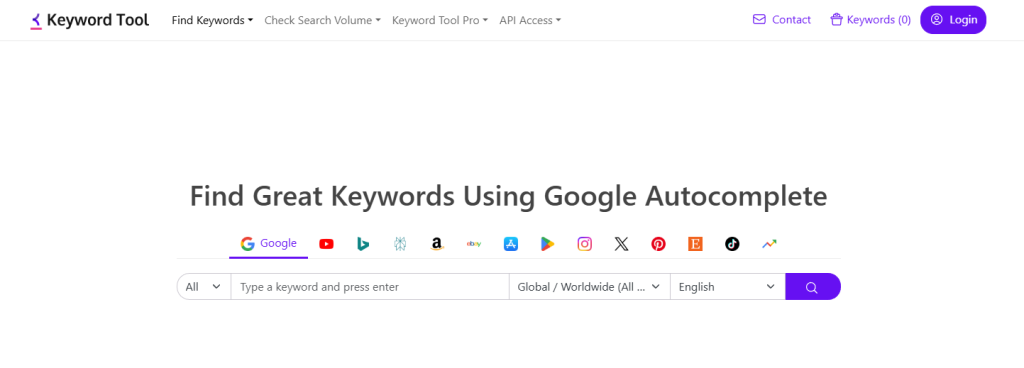This screenshot has width=1024, height=368.
Task: Open the Contact link
Action: click(782, 20)
